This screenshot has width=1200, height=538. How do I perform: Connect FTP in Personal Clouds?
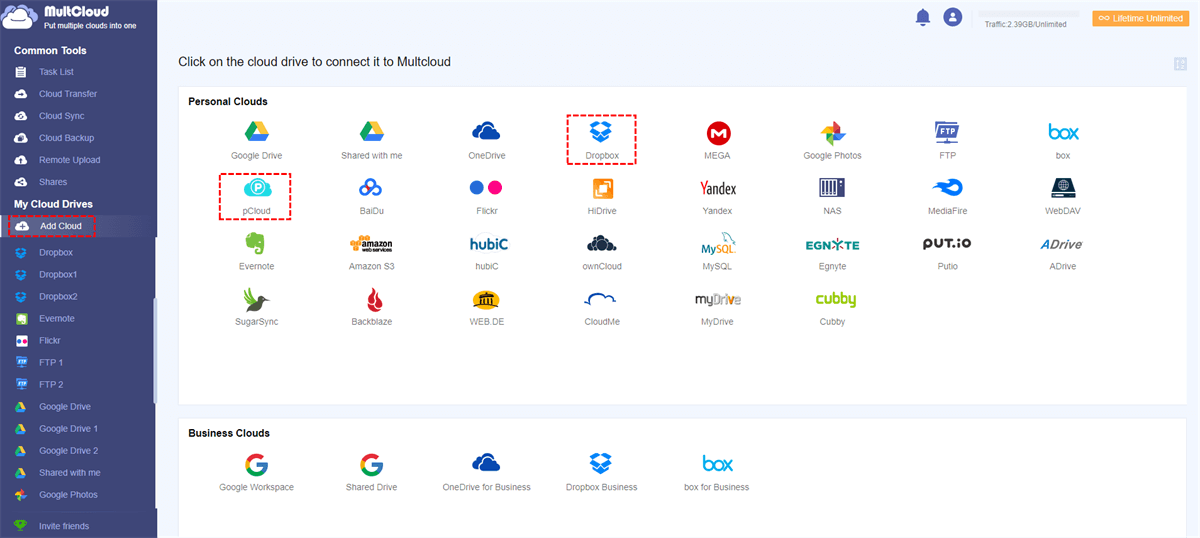click(947, 140)
